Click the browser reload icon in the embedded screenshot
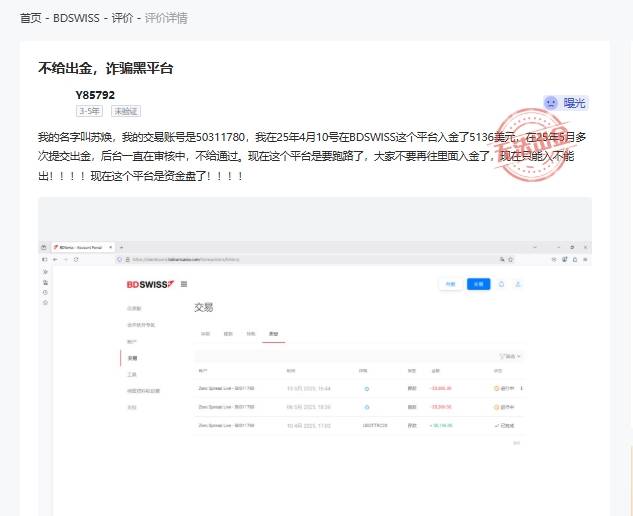The image size is (633, 516). tap(76, 259)
